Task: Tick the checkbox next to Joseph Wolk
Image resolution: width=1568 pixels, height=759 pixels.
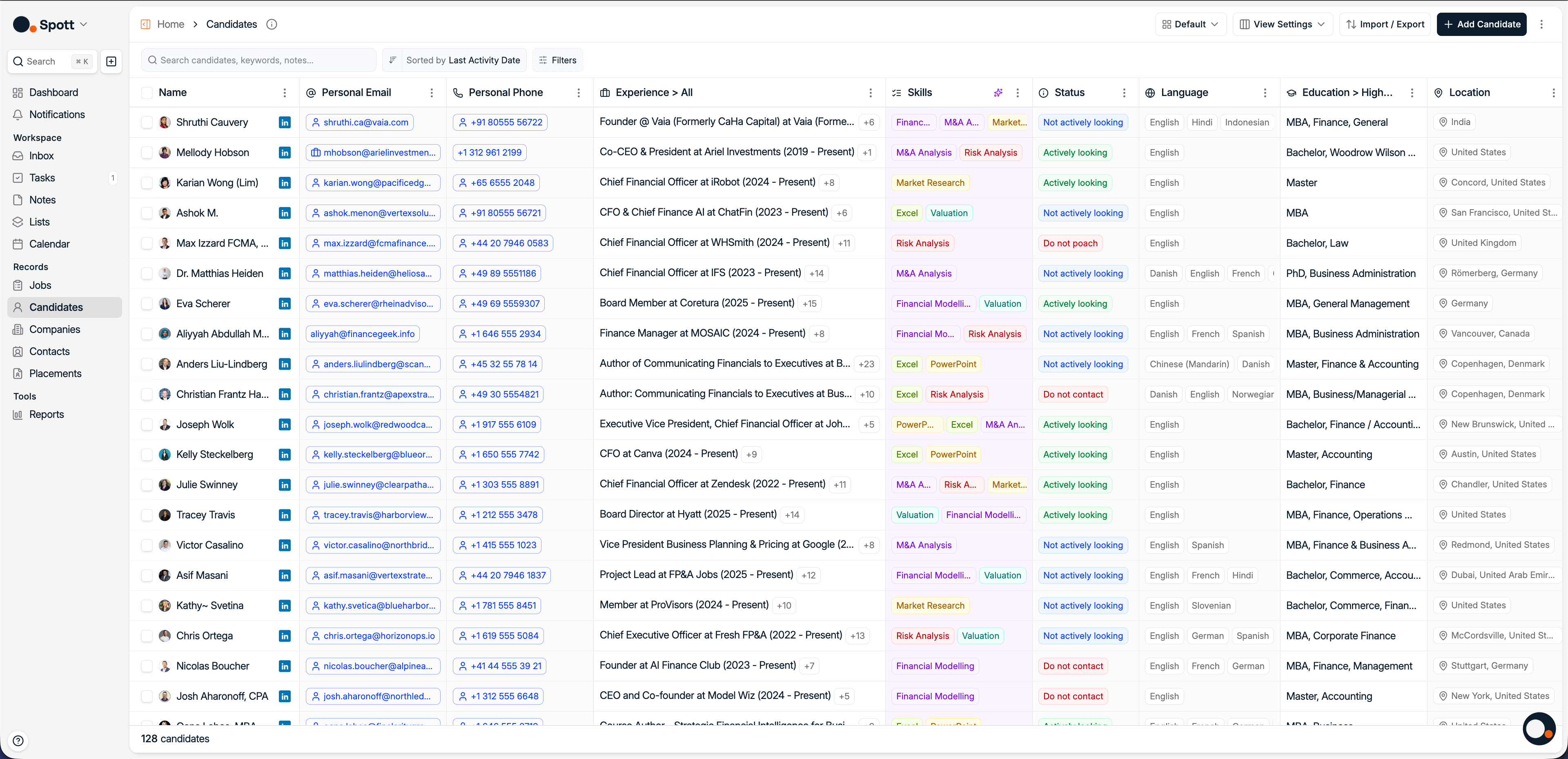Action: (x=147, y=424)
